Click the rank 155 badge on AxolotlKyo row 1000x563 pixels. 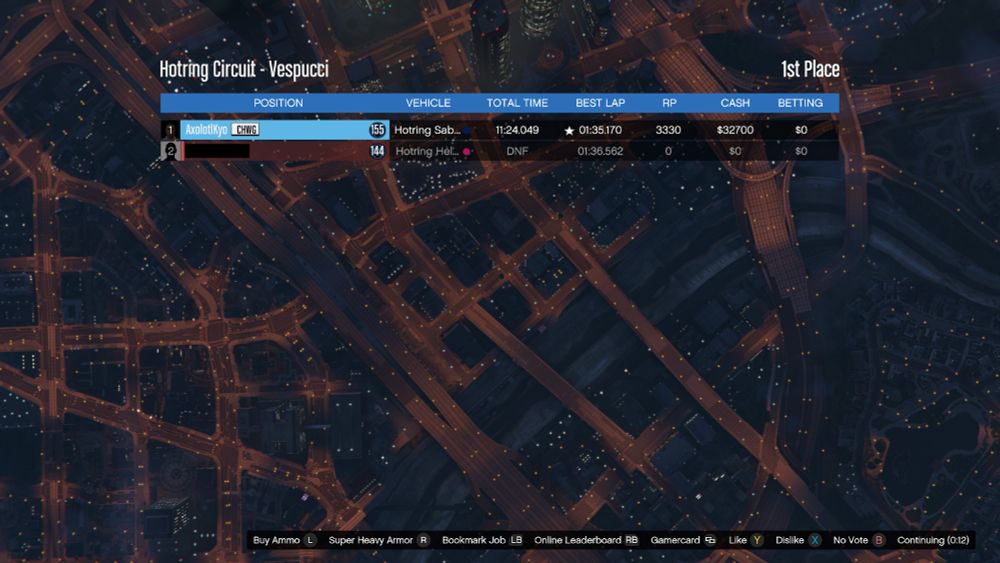point(377,130)
